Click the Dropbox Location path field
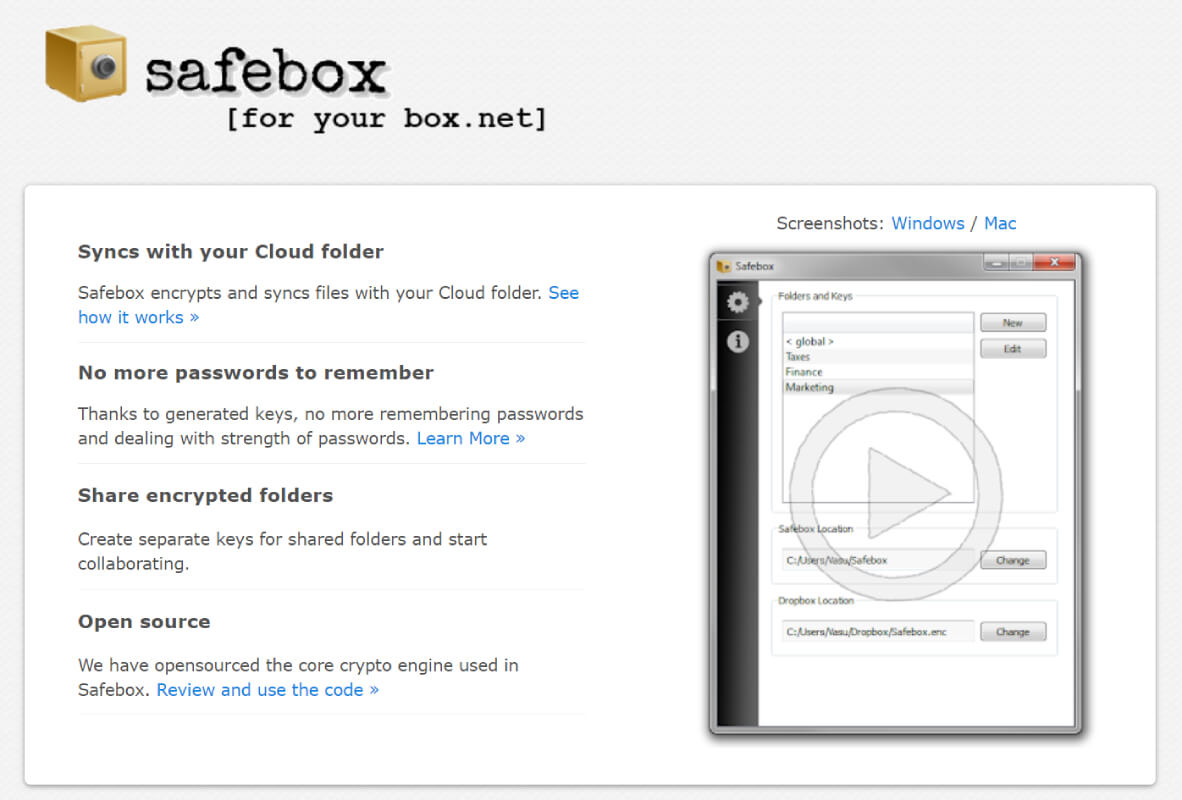The image size is (1182, 800). click(x=878, y=632)
